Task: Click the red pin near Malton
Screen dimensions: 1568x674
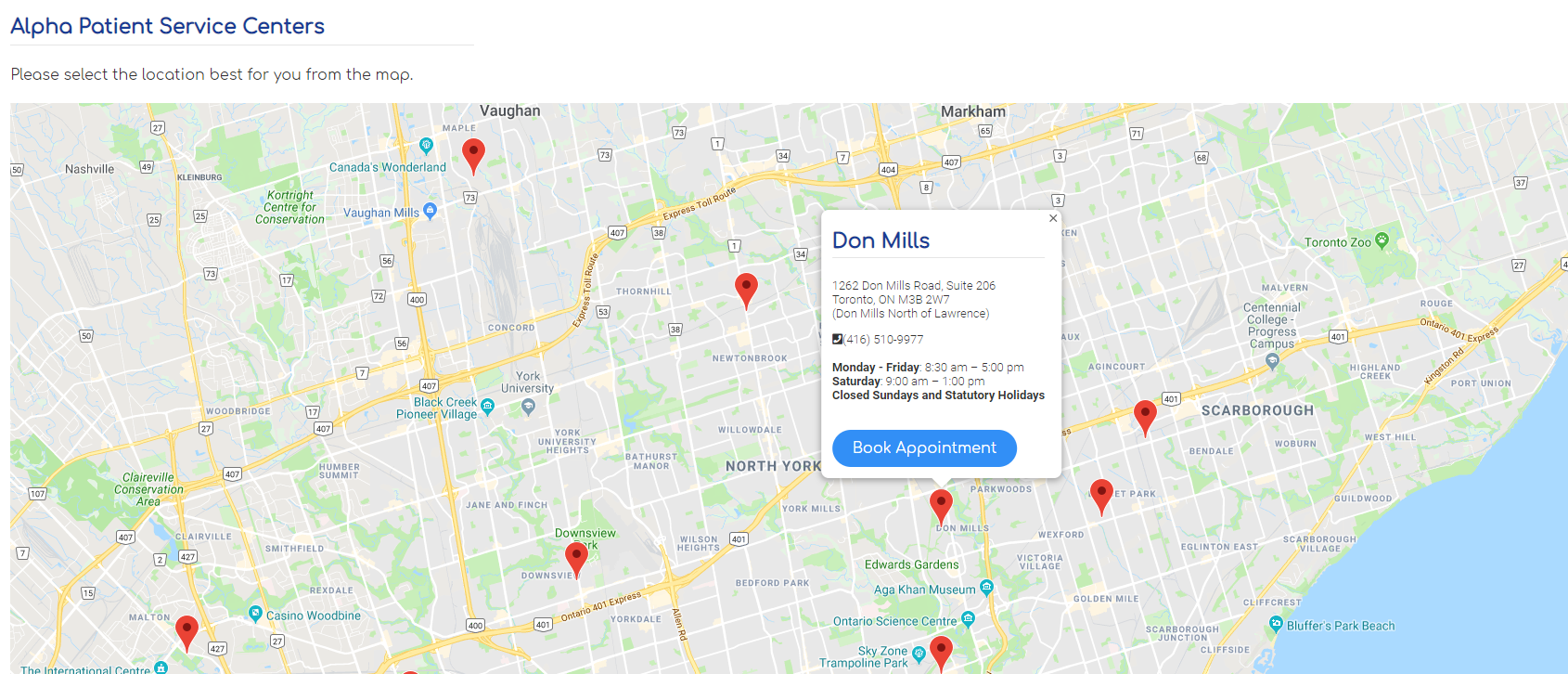Action: 186,633
